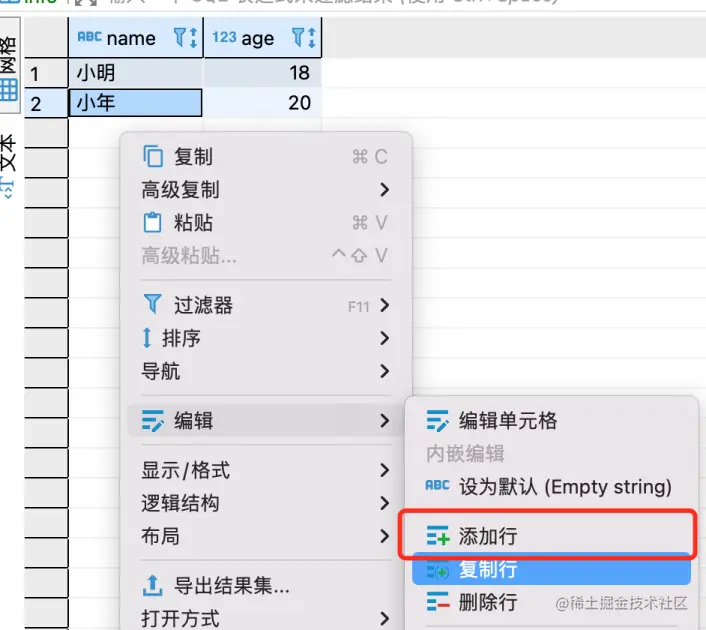The image size is (706, 630).
Task: Select row header number 1
Action: click(x=46, y=73)
